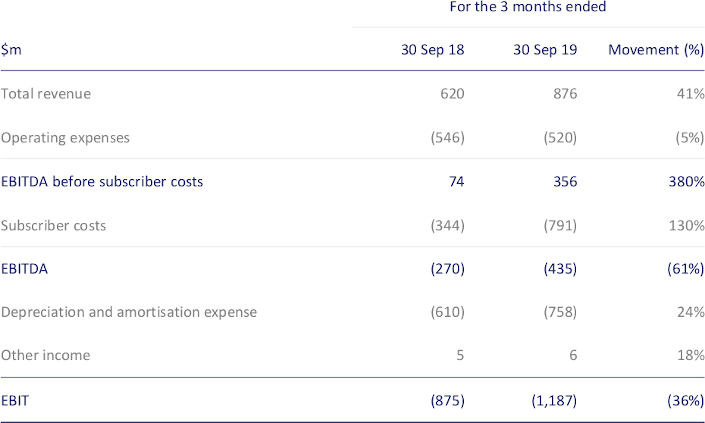The height and width of the screenshot is (423, 705).
Task: Select the "Movement (%)" column header
Action: tap(656, 50)
